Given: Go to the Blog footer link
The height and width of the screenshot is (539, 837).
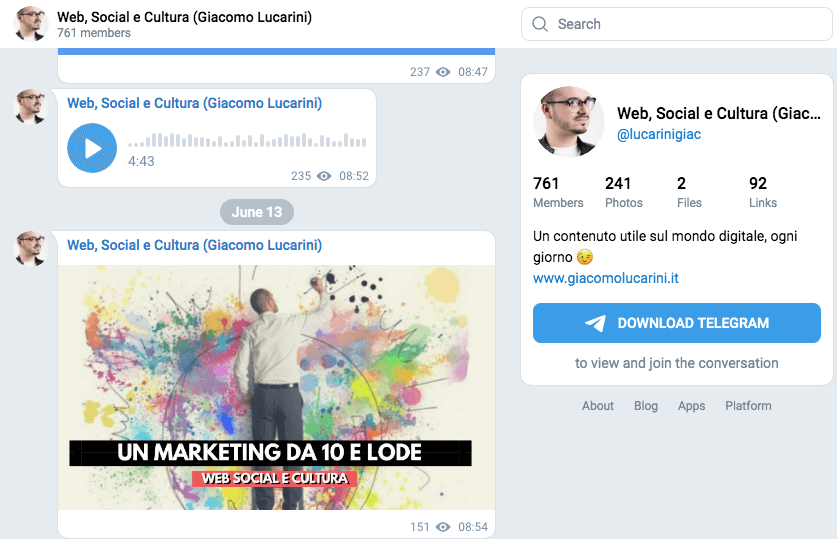Looking at the screenshot, I should tap(646, 406).
